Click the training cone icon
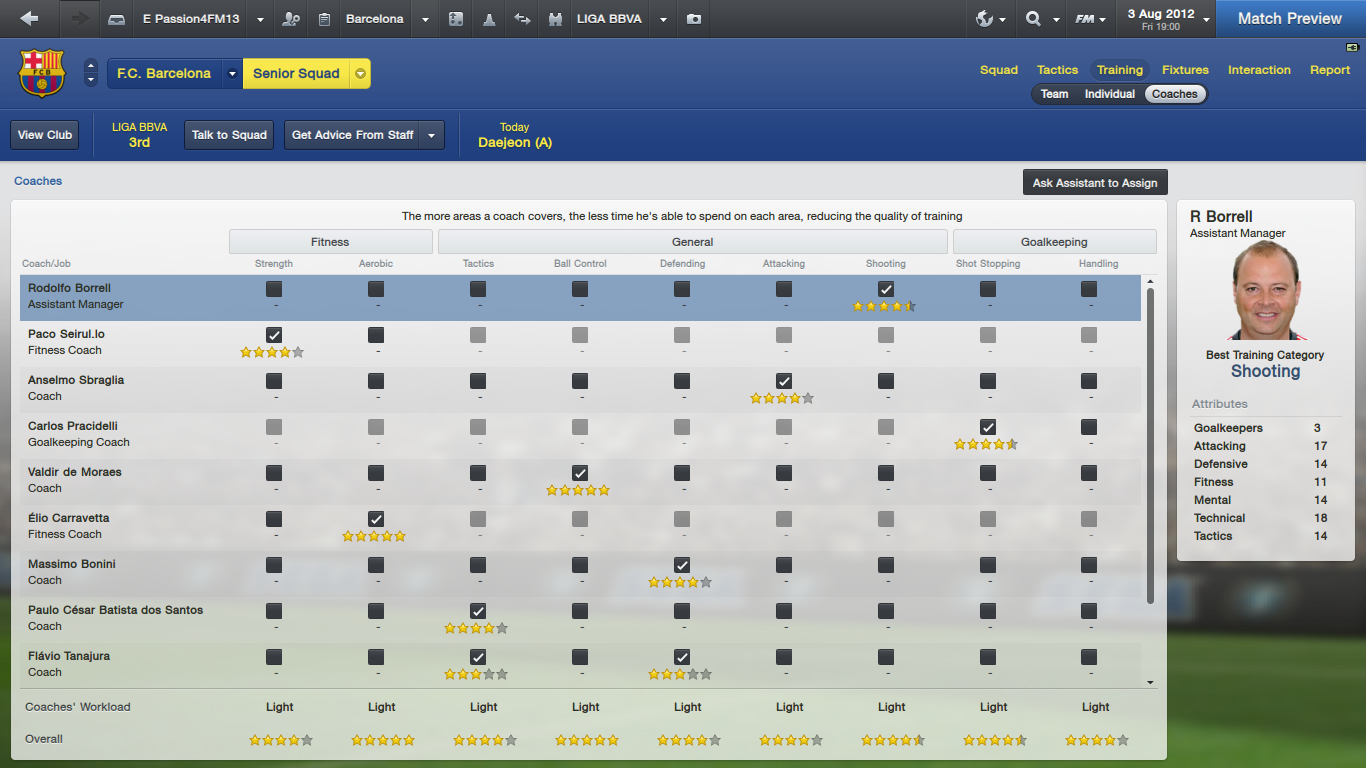 (488, 19)
